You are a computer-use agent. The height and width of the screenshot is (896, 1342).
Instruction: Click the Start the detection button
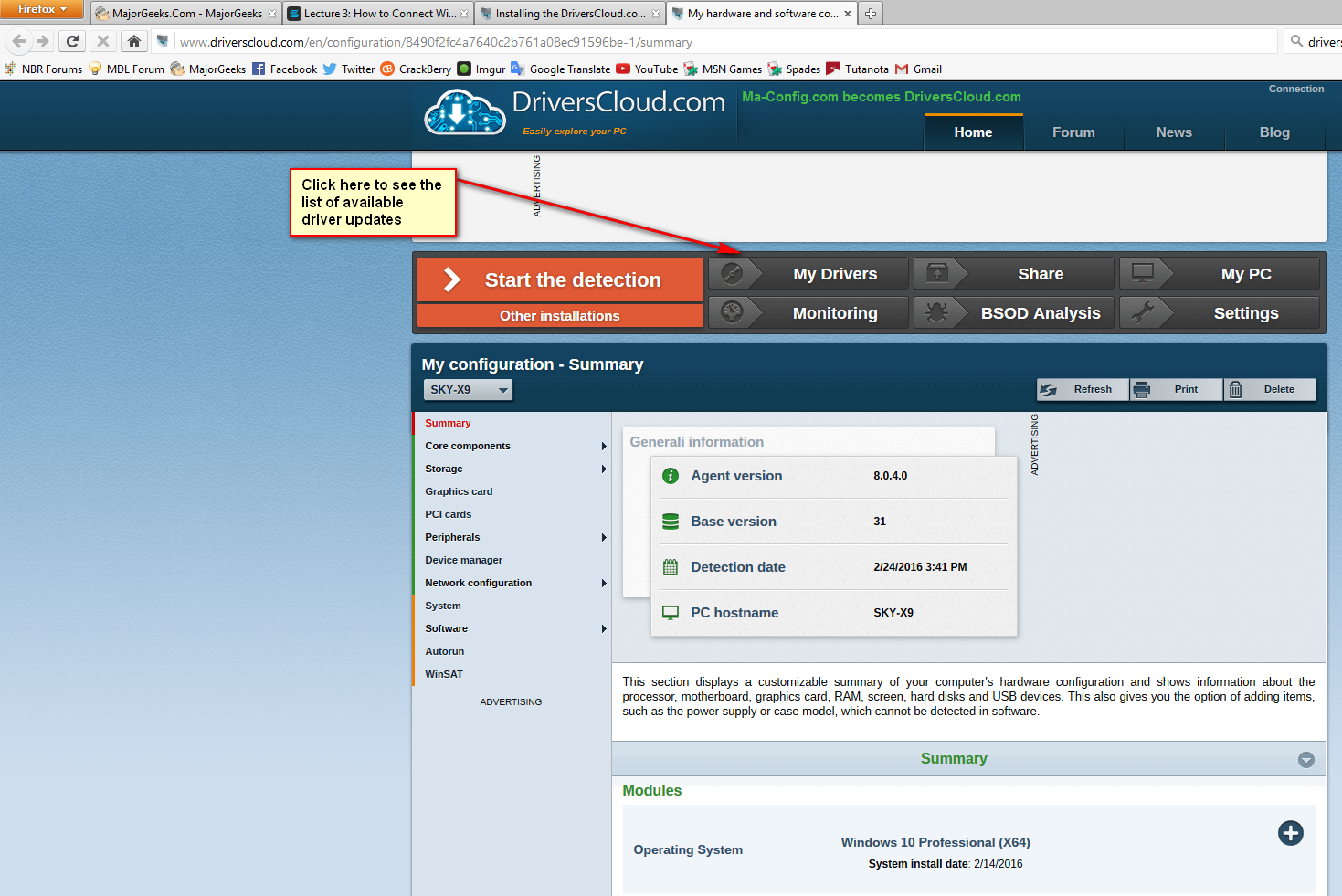[560, 279]
